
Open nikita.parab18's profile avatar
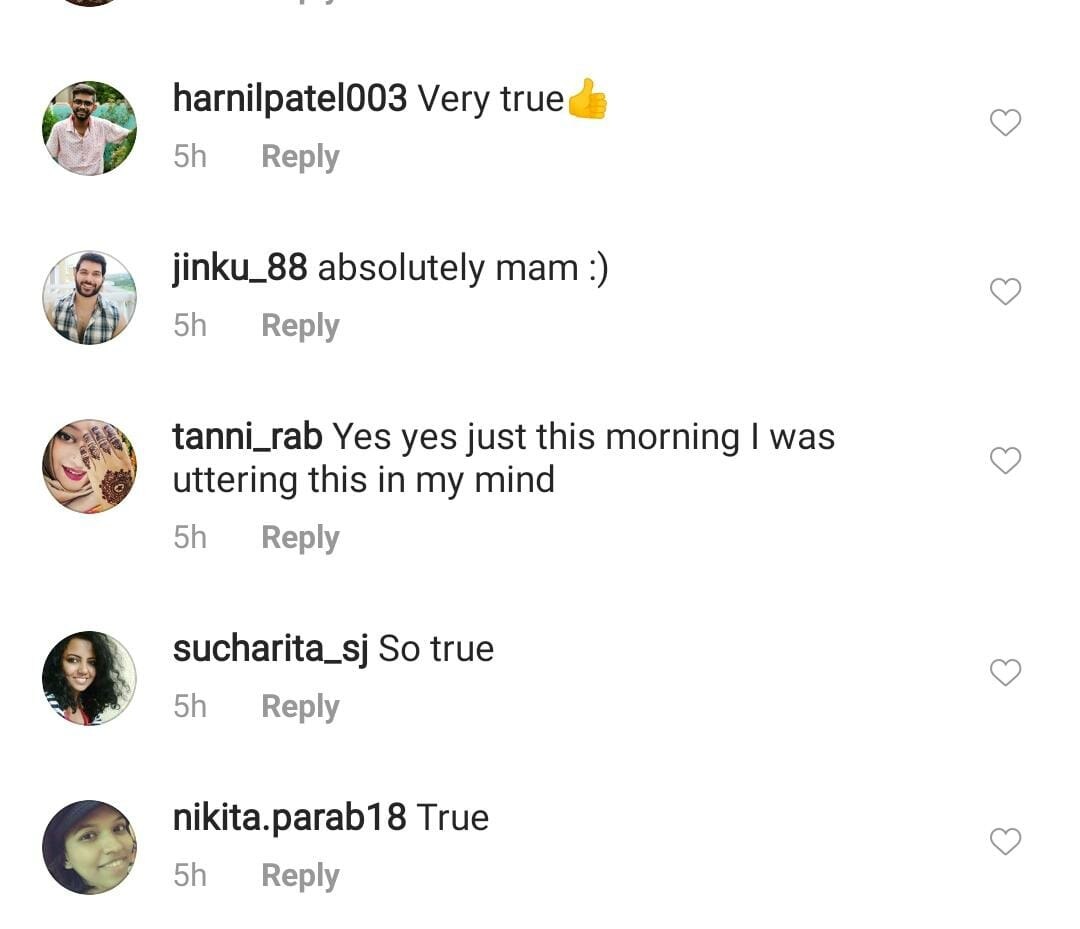[89, 847]
